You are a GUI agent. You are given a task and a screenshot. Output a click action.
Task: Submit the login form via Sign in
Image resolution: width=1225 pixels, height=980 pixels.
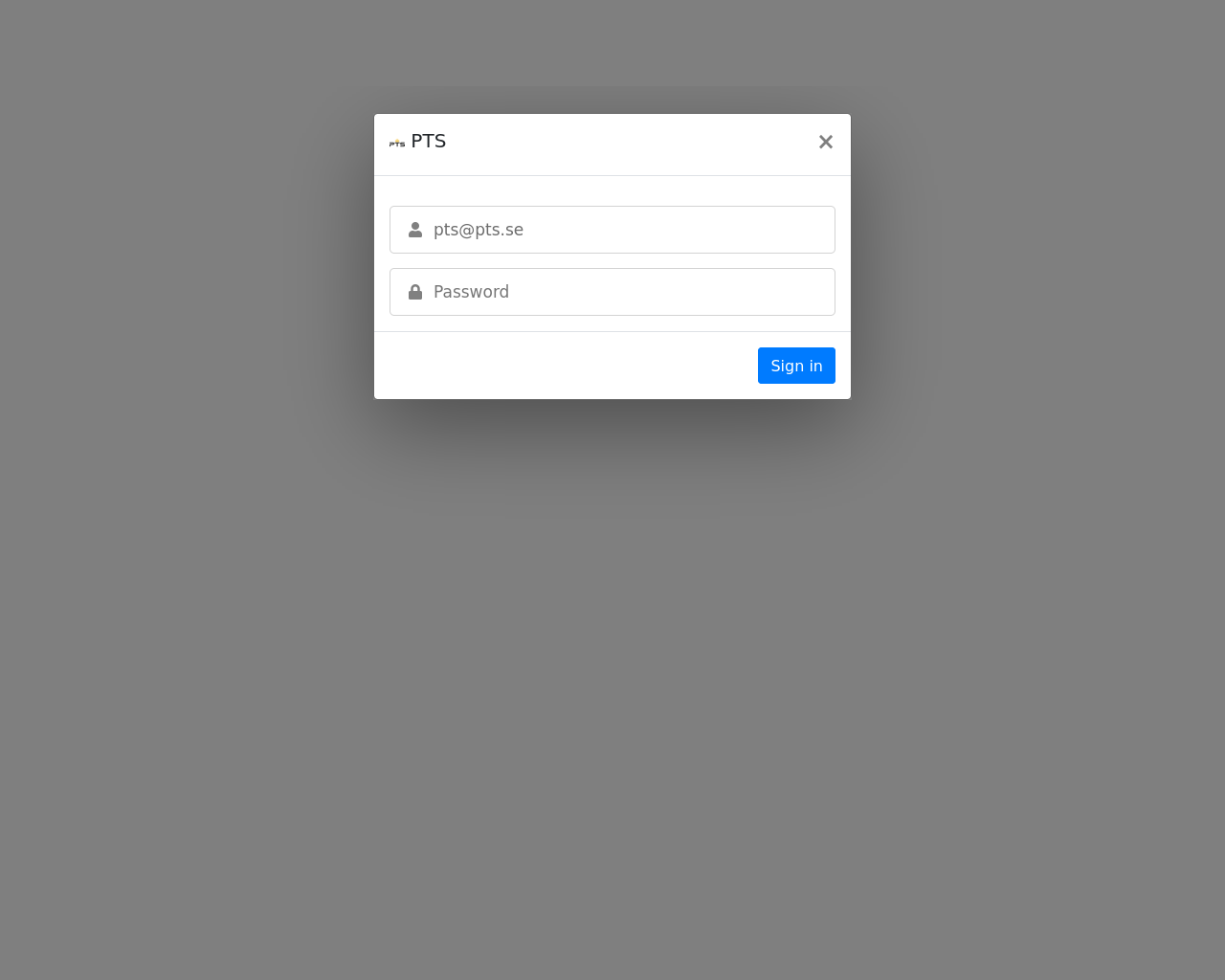click(796, 366)
